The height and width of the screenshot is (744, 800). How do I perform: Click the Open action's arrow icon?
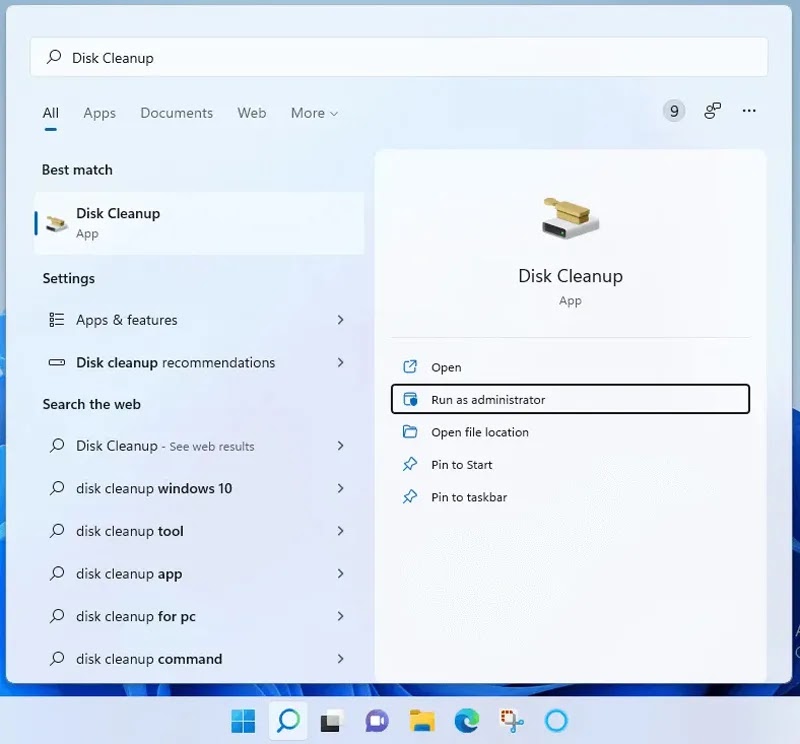coord(410,367)
